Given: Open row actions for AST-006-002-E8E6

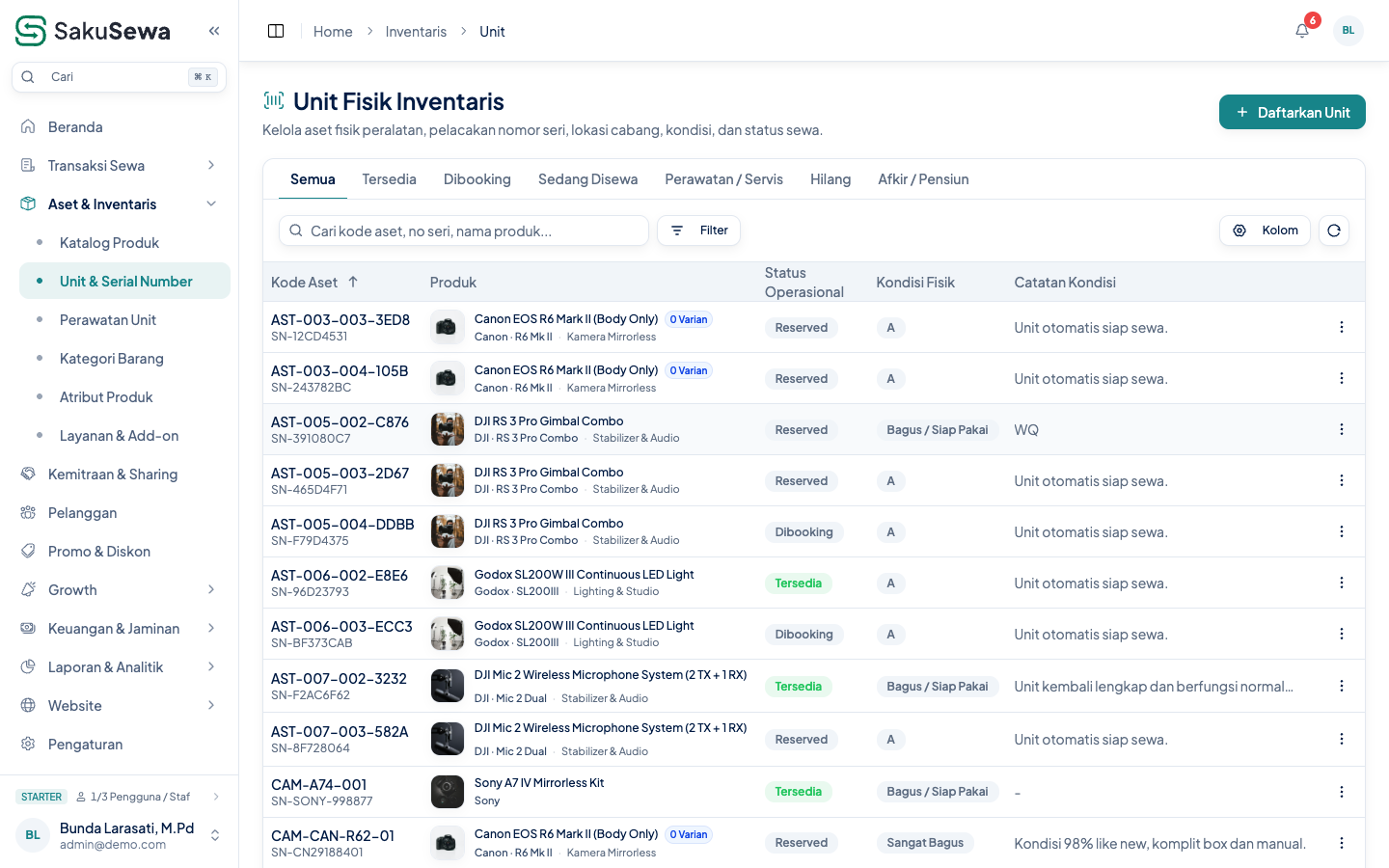Looking at the screenshot, I should (1342, 583).
